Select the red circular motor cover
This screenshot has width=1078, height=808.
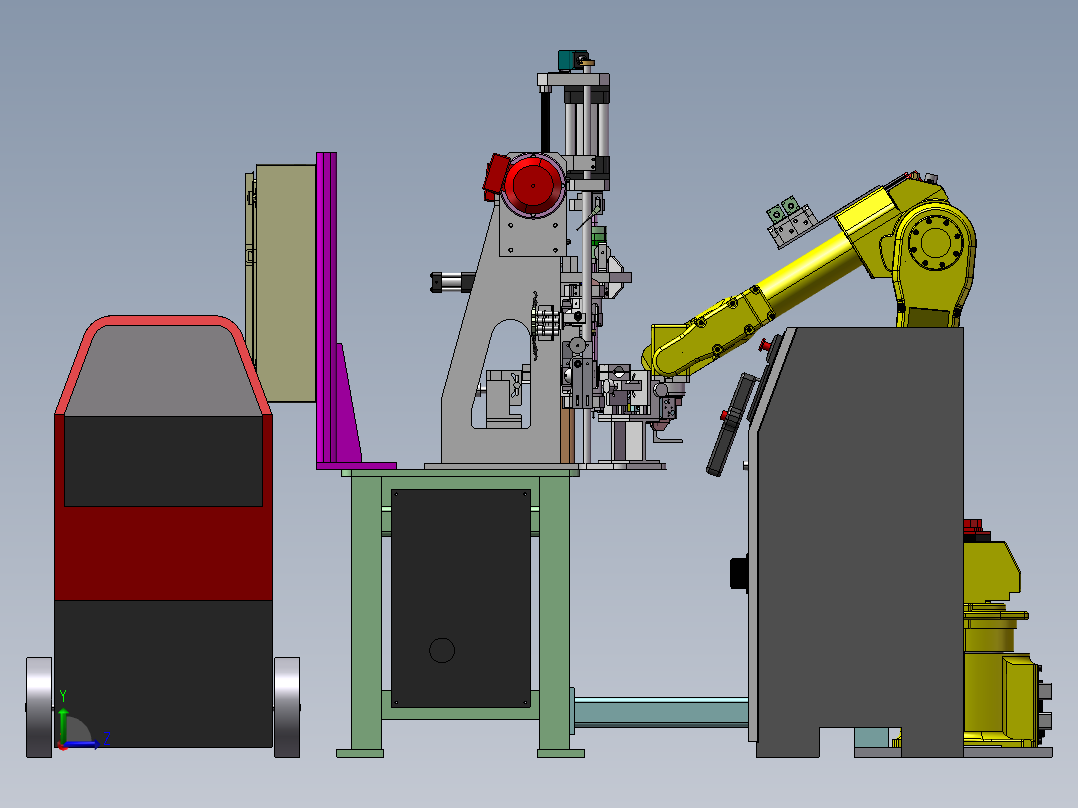coord(534,186)
